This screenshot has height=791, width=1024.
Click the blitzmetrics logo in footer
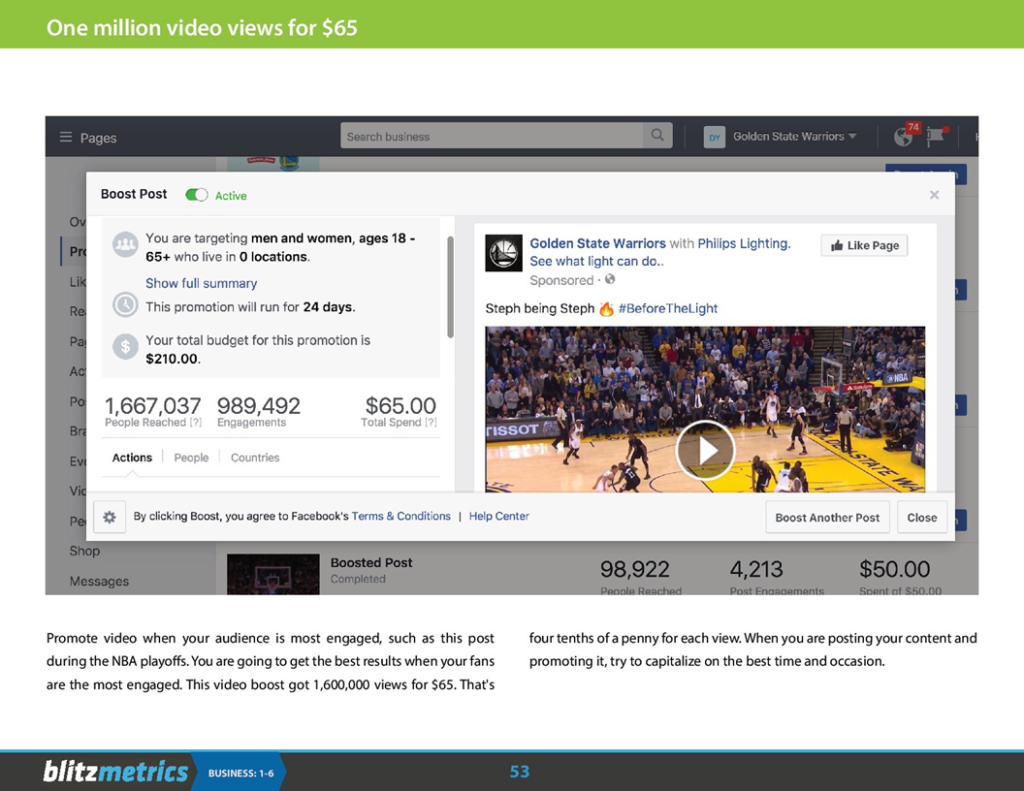(x=116, y=771)
